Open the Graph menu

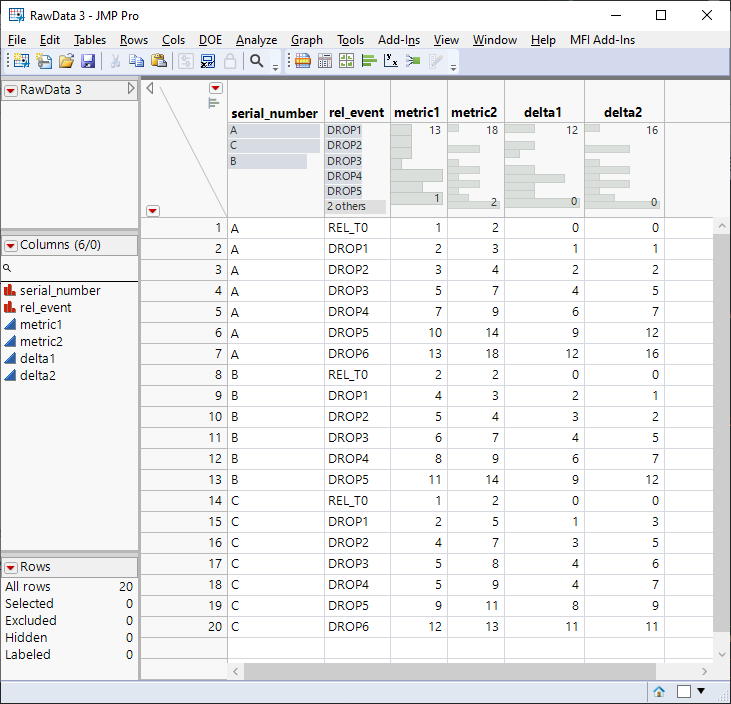point(306,40)
